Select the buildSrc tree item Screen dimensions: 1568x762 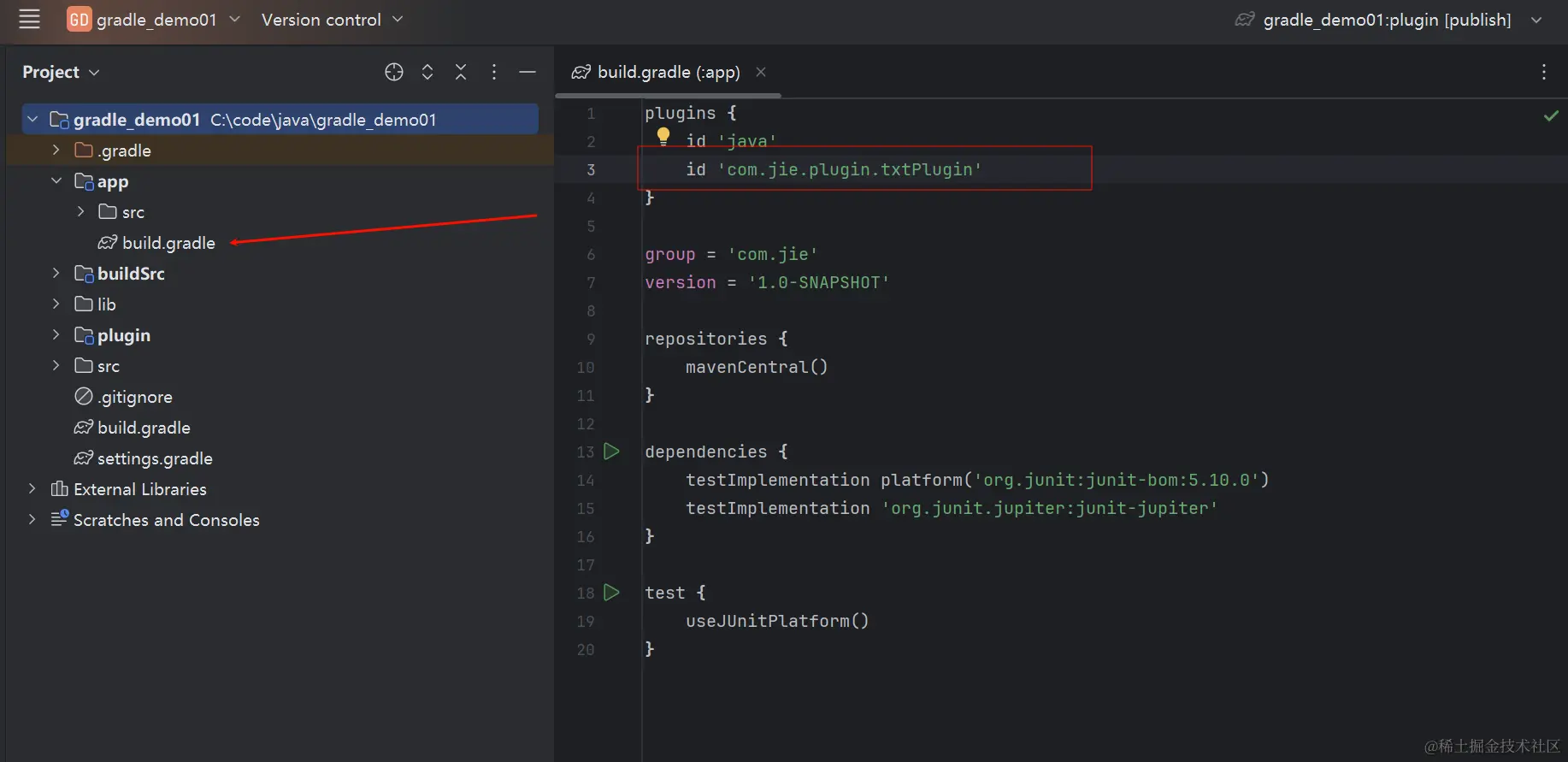[120, 274]
